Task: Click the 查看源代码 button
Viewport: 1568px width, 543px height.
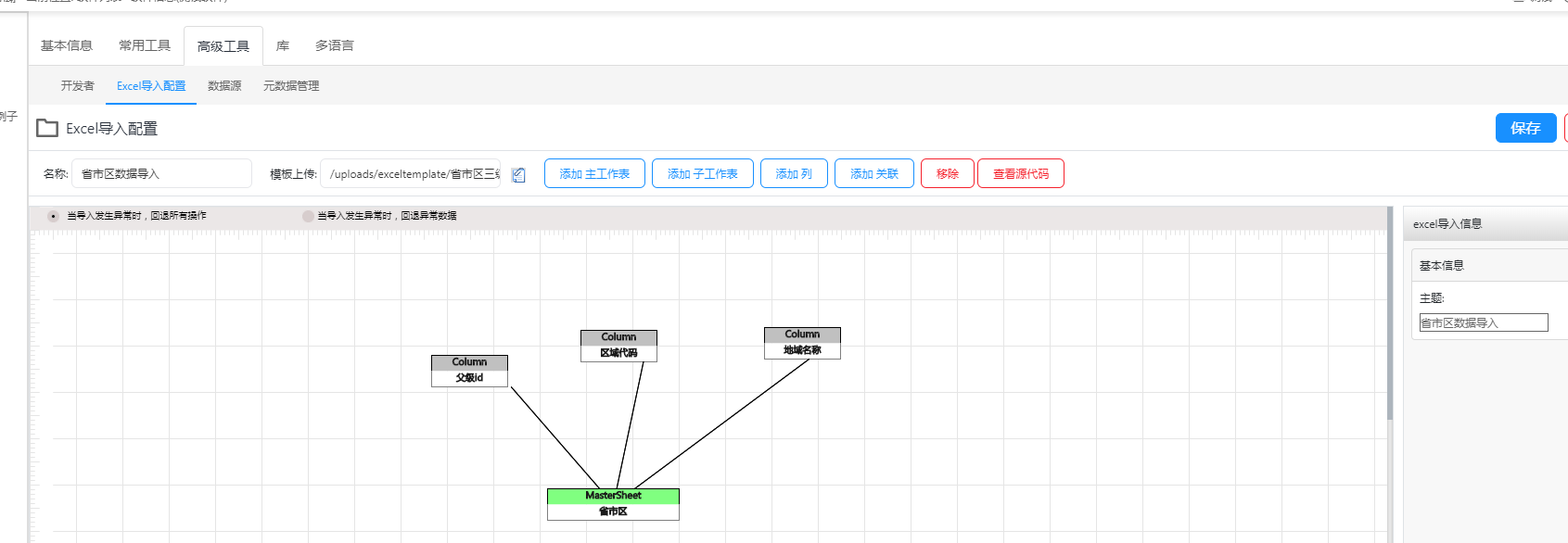Action: click(1021, 173)
